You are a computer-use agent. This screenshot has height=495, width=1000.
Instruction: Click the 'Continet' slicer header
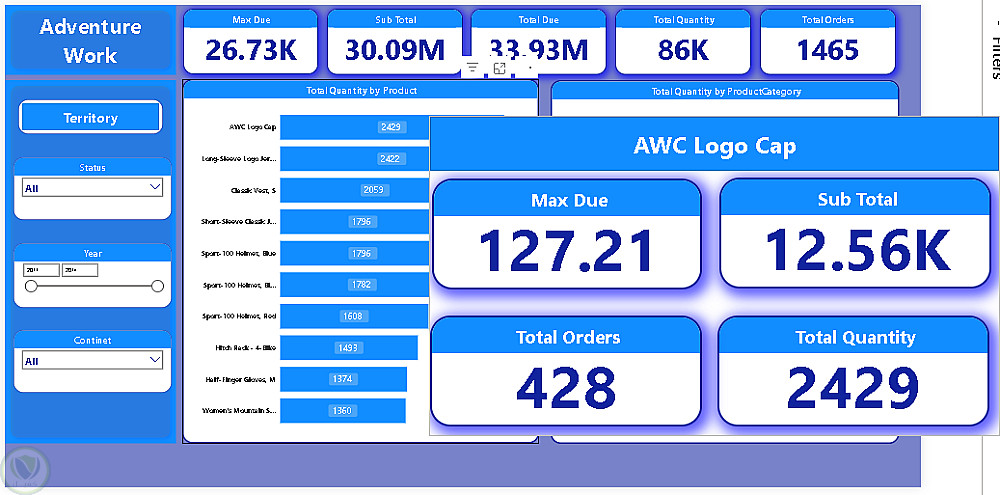click(92, 340)
